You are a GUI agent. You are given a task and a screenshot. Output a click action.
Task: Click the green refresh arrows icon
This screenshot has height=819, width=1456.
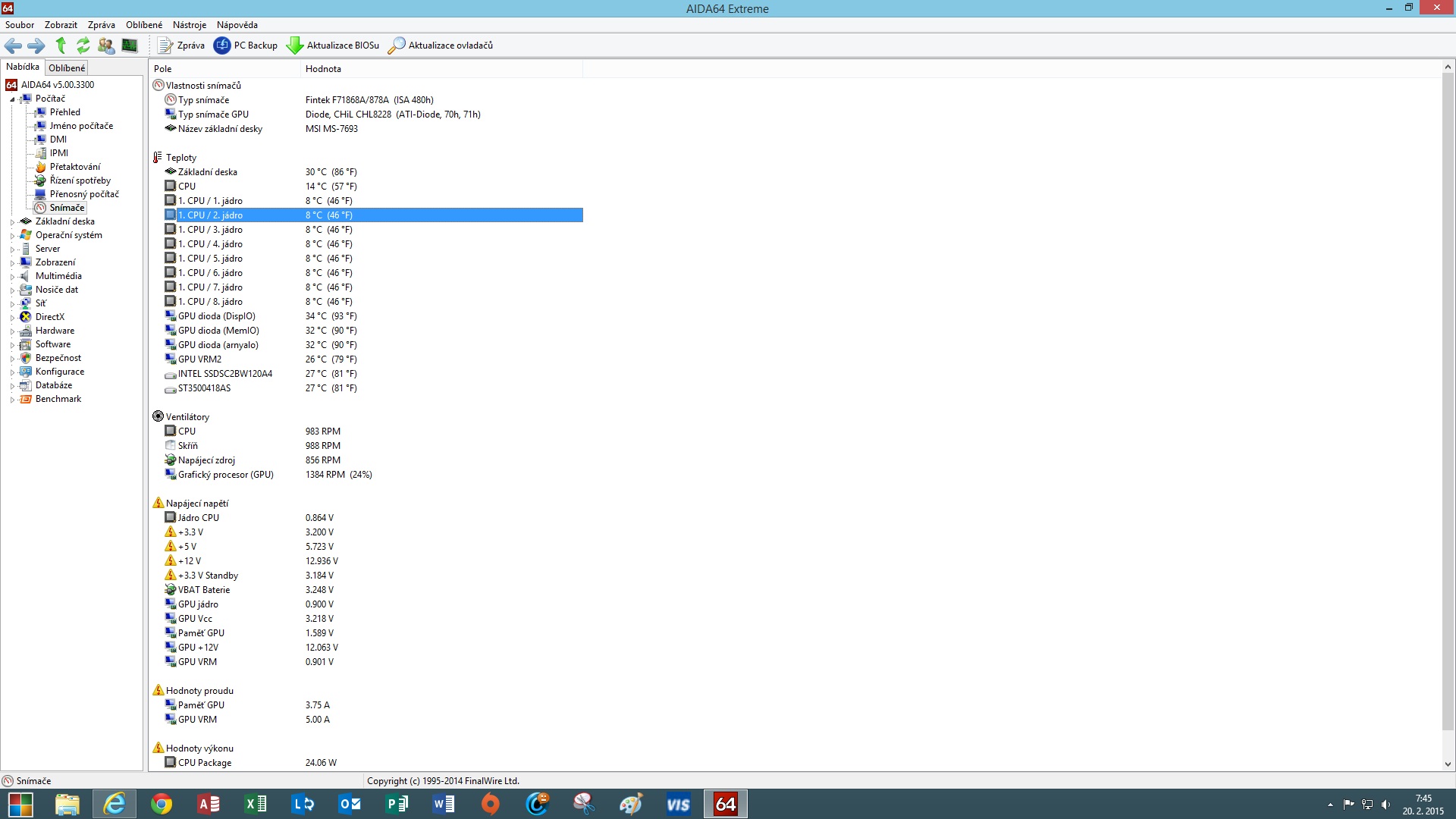tap(83, 45)
